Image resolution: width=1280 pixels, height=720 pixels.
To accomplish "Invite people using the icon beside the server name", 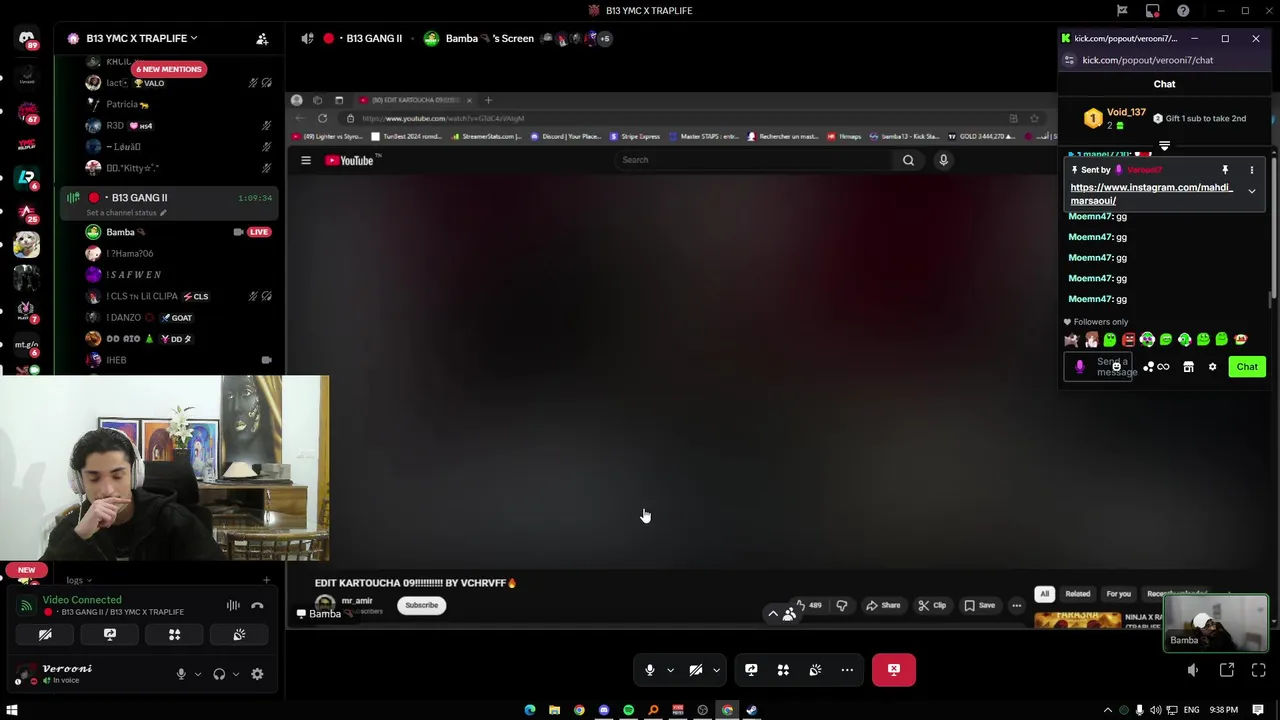I will tap(262, 38).
